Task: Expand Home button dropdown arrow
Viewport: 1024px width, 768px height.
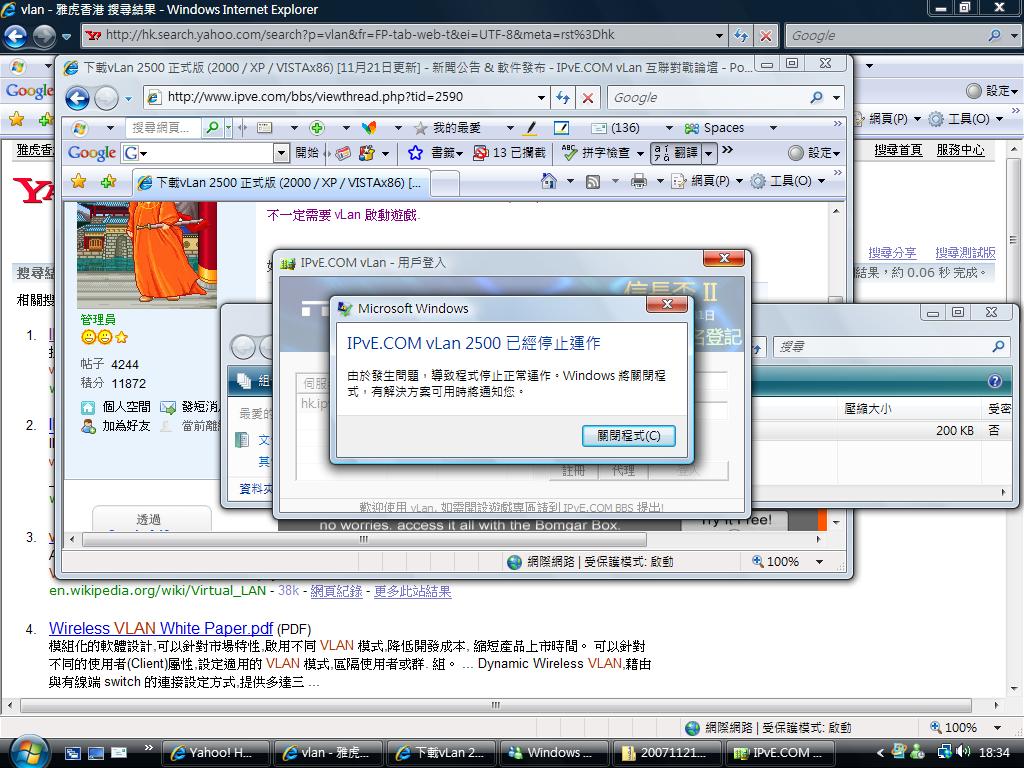Action: (x=570, y=181)
